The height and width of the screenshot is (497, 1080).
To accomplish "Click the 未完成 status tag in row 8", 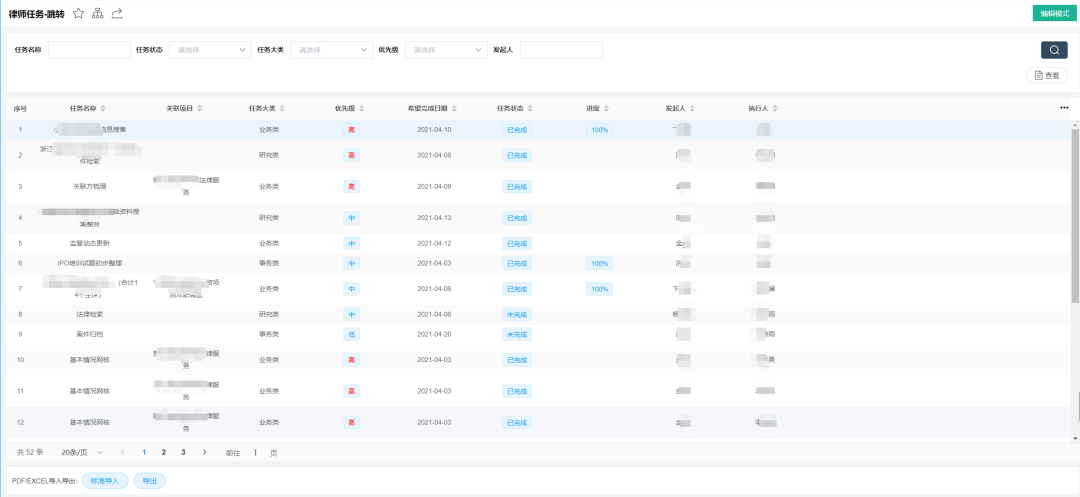I will (517, 314).
